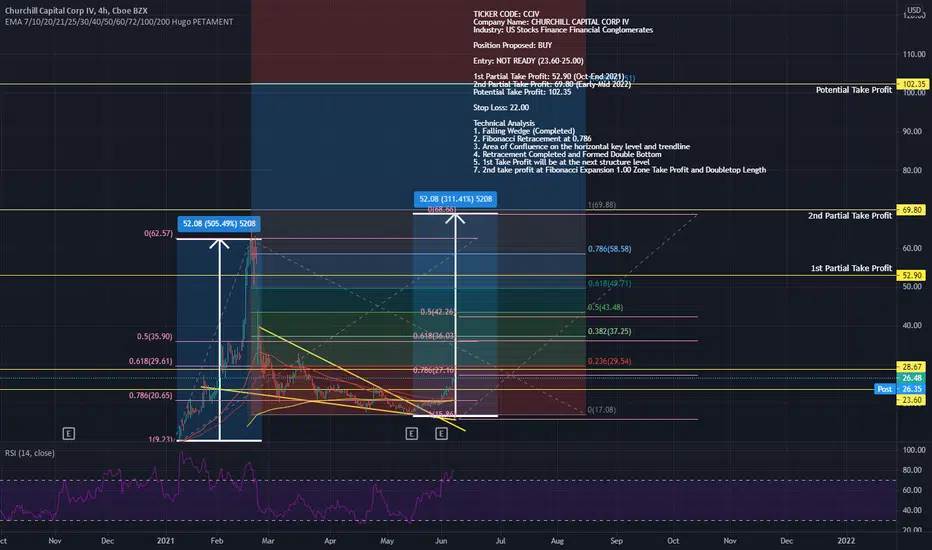Select the Falling Wedge (Completed) annotation line
This screenshot has height=550, width=932.
click(524, 131)
